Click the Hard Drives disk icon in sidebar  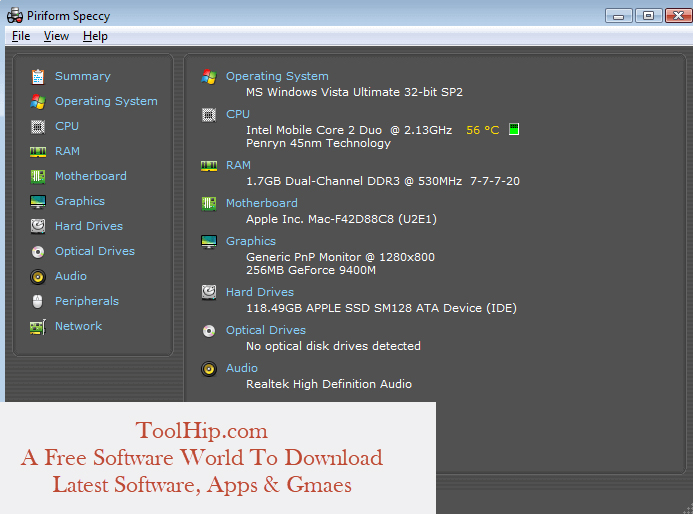[x=38, y=226]
